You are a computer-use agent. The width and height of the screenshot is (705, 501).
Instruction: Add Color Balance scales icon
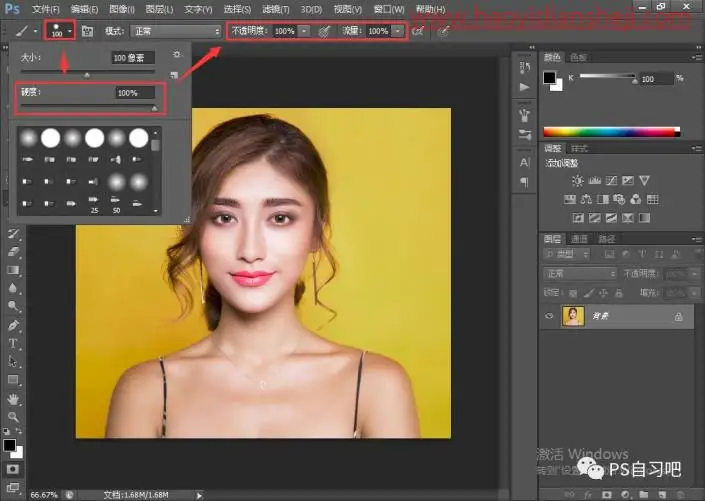pyautogui.click(x=586, y=199)
